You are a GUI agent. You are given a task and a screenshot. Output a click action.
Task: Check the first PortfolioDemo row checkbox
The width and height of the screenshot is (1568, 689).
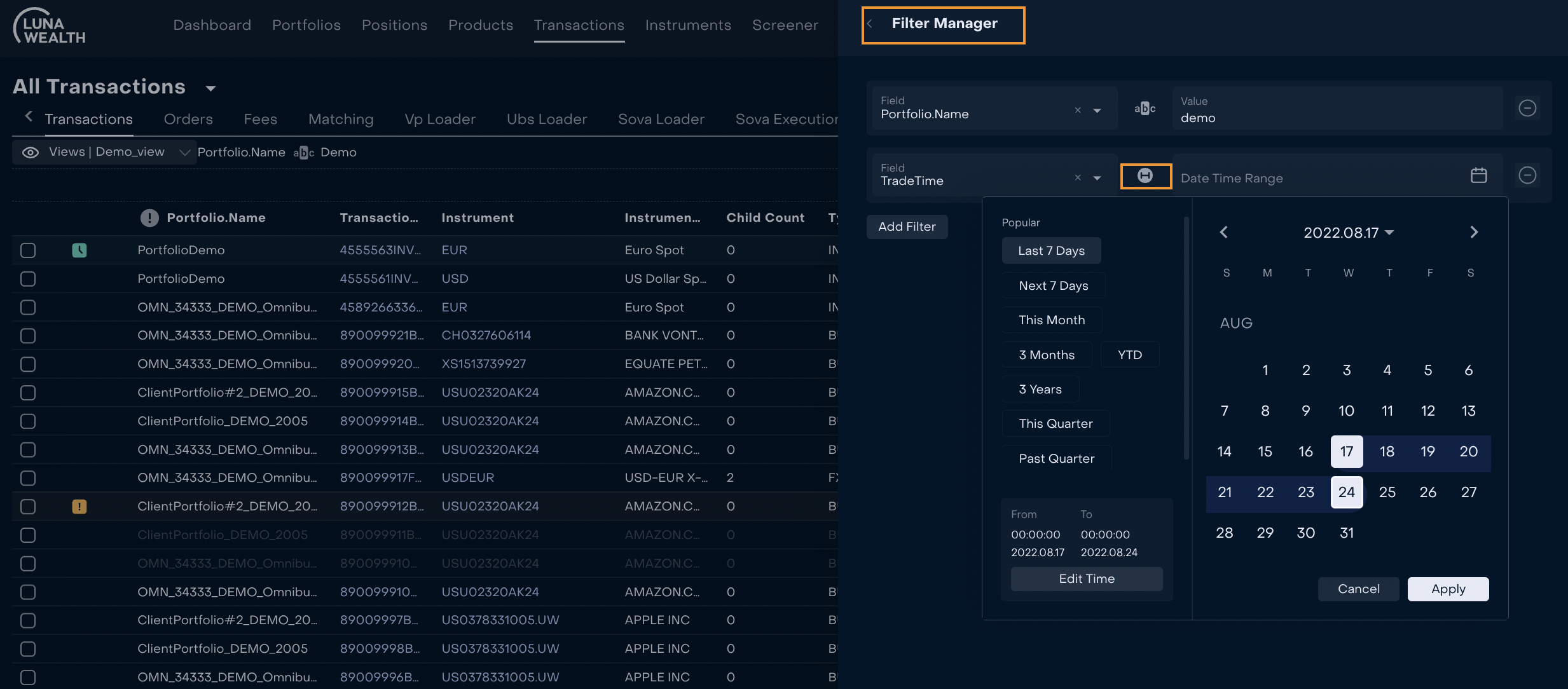point(28,250)
